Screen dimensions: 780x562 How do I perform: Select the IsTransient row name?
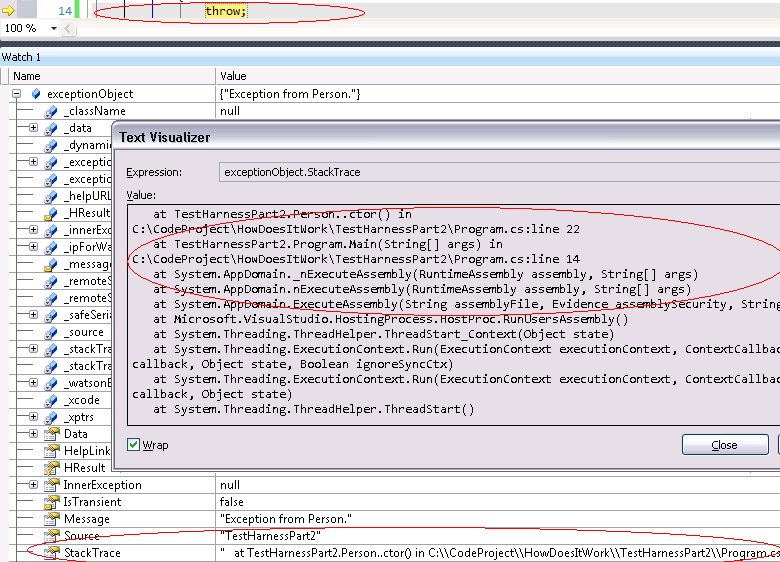click(93, 502)
